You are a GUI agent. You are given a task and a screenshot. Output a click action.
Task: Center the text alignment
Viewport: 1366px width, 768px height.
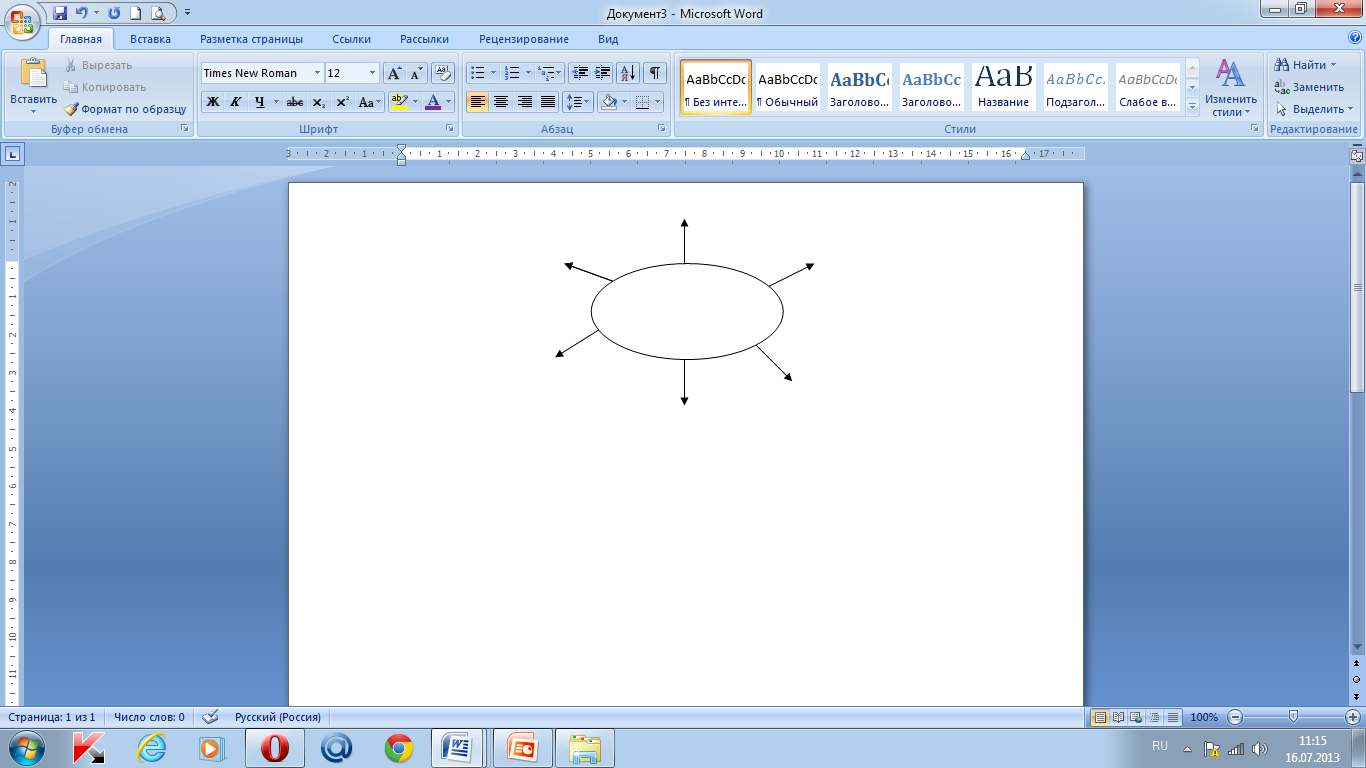(x=501, y=102)
